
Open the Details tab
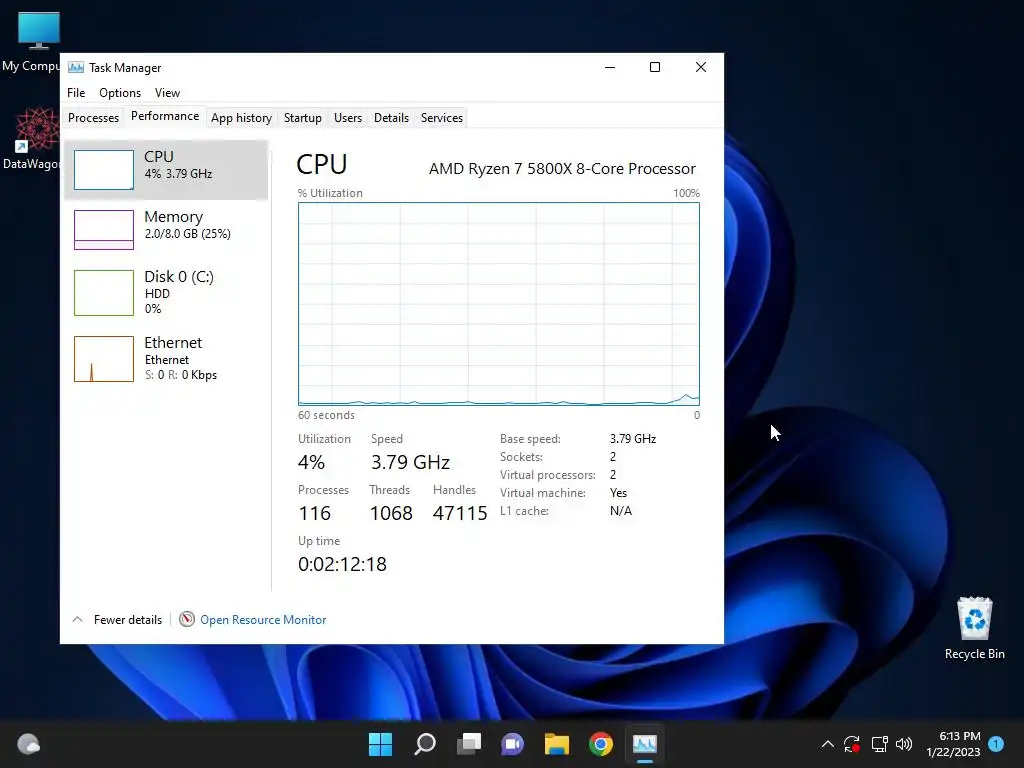point(391,118)
